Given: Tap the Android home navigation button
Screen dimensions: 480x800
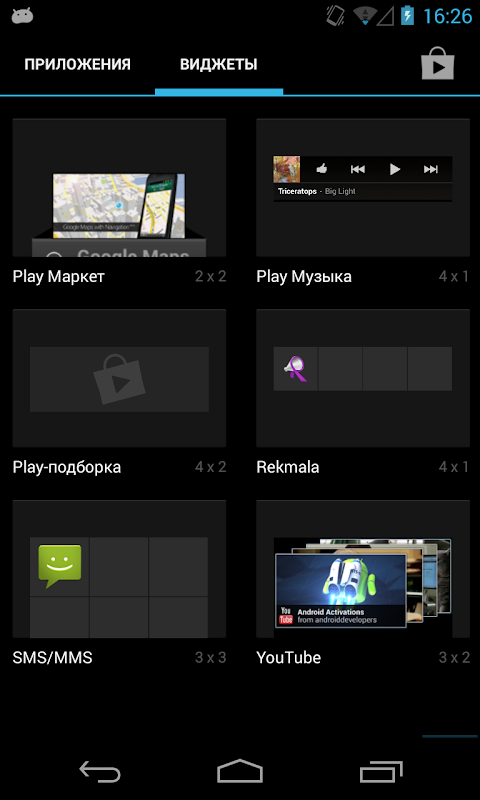Looking at the screenshot, I should pyautogui.click(x=240, y=771).
